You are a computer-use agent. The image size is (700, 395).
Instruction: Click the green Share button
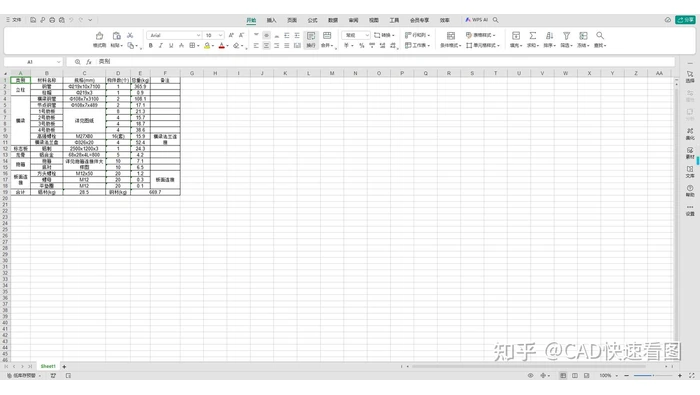click(685, 20)
